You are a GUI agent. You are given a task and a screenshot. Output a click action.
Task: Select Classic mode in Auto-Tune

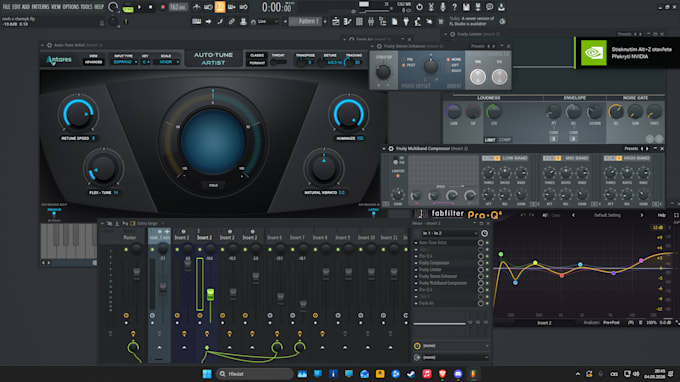click(x=257, y=56)
